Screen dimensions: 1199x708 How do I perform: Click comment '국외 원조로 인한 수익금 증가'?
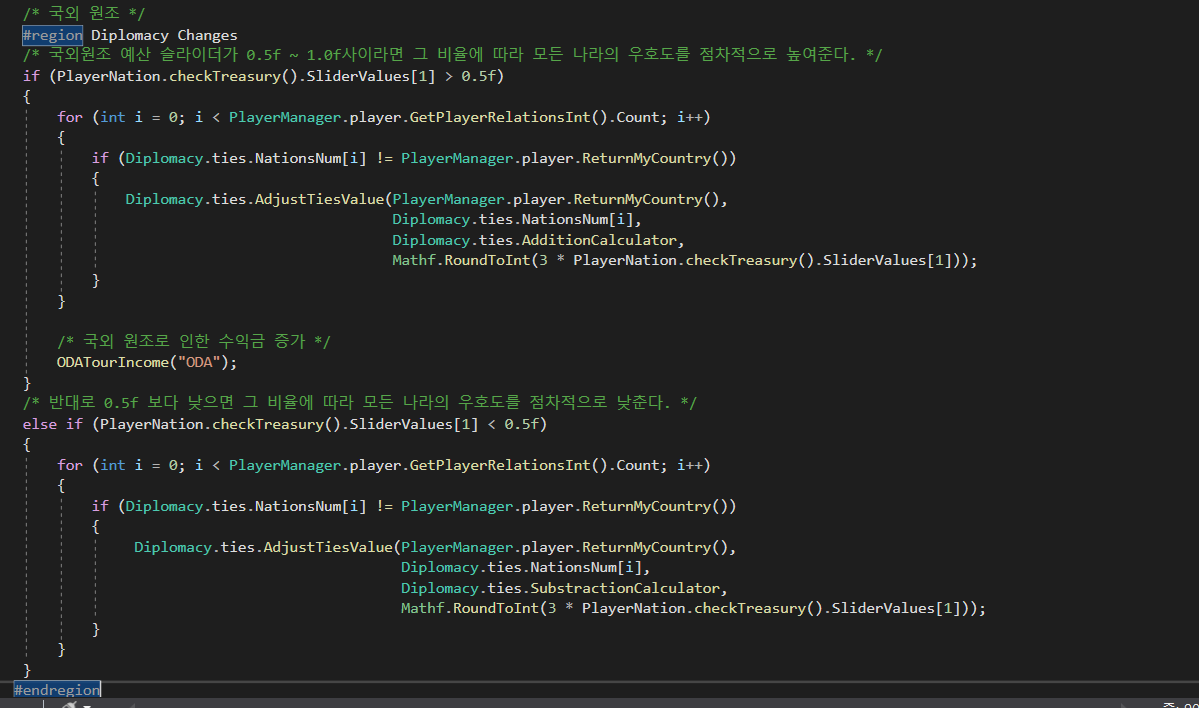pos(193,341)
